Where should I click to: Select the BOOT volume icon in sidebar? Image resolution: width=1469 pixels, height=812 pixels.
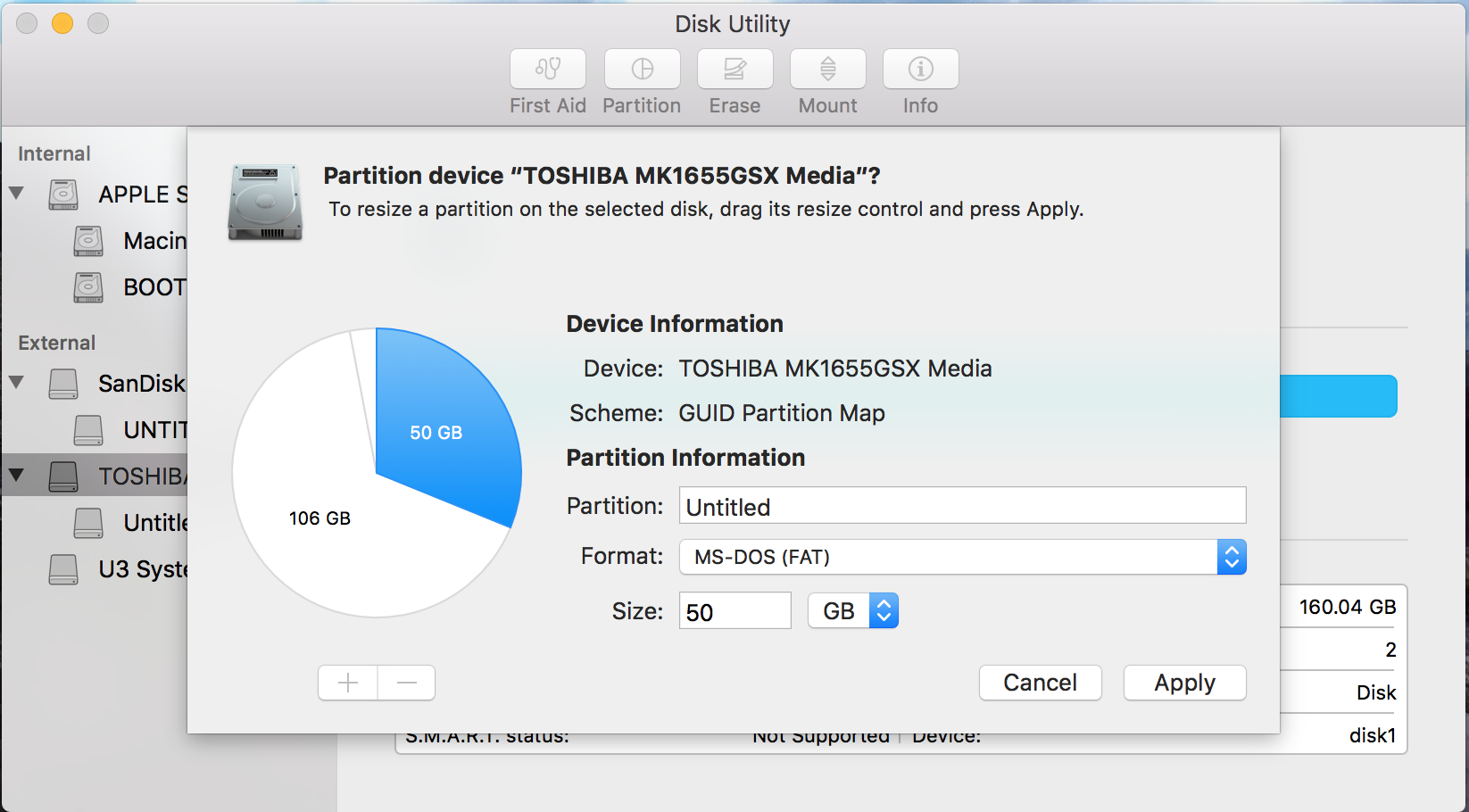(88, 287)
